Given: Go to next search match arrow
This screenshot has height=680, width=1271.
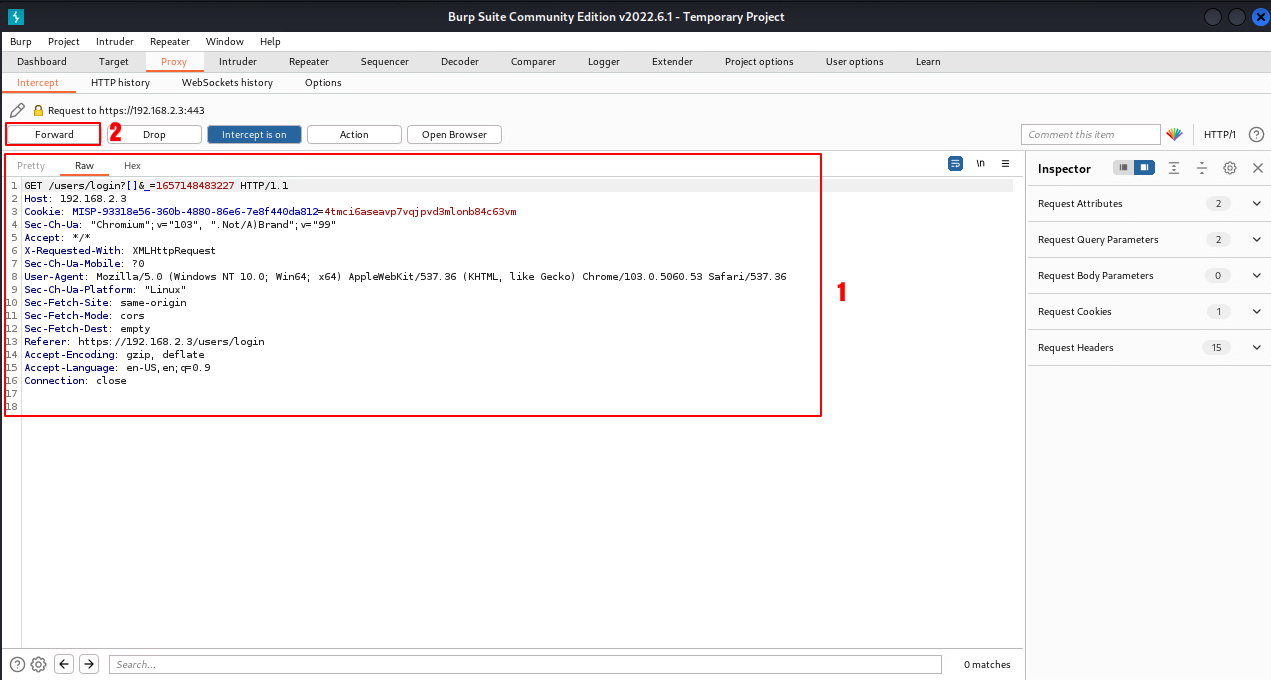Looking at the screenshot, I should (x=89, y=664).
